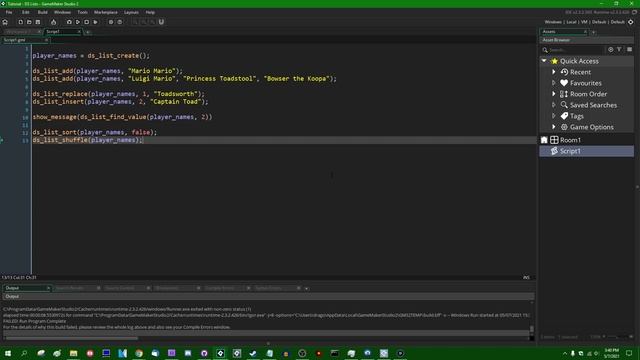Expand the Room Order folder
Screen dimensions: 640x360
(x=554, y=94)
